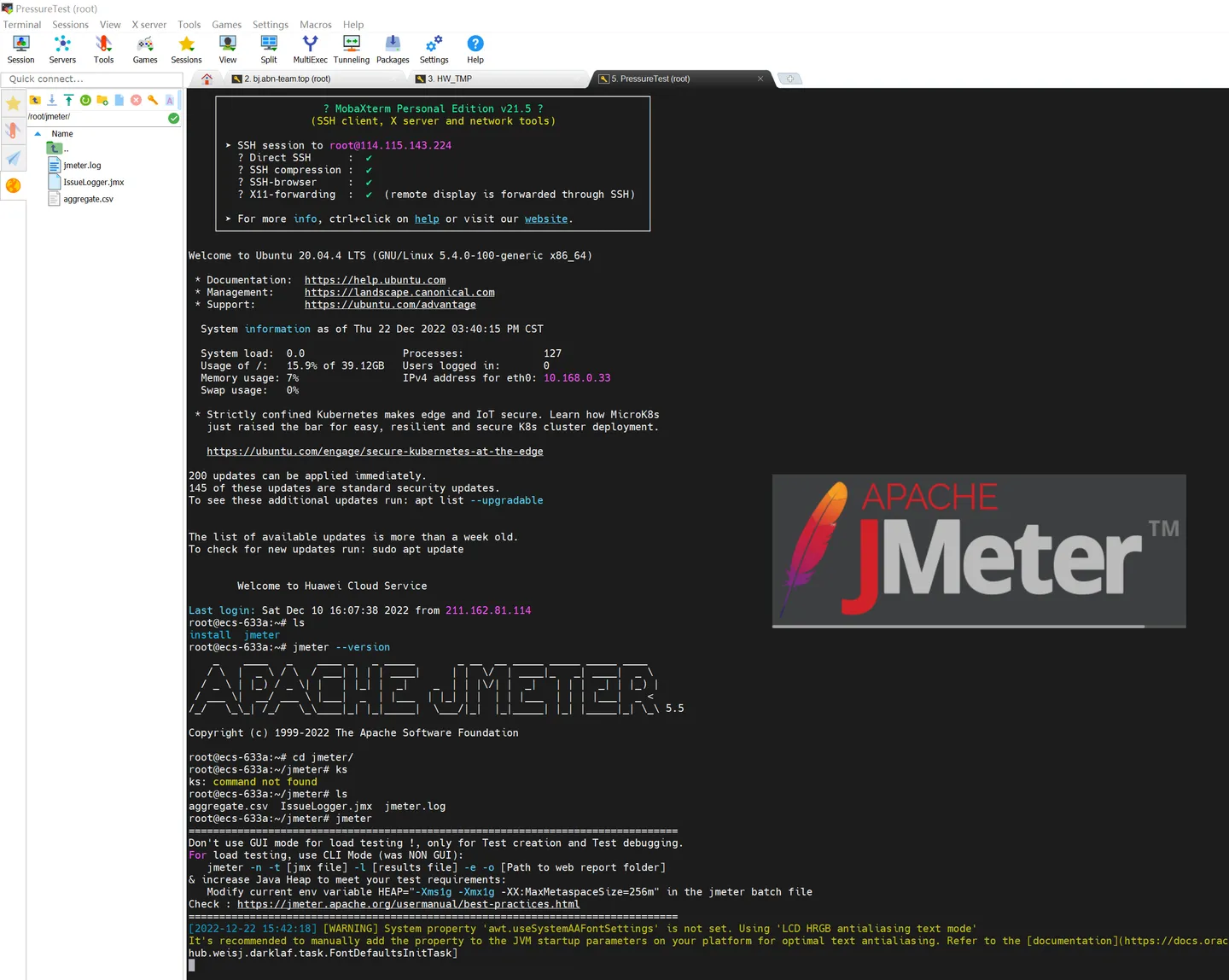Click the upload to current folder icon
Image resolution: width=1229 pixels, height=980 pixels.
pyautogui.click(x=68, y=101)
